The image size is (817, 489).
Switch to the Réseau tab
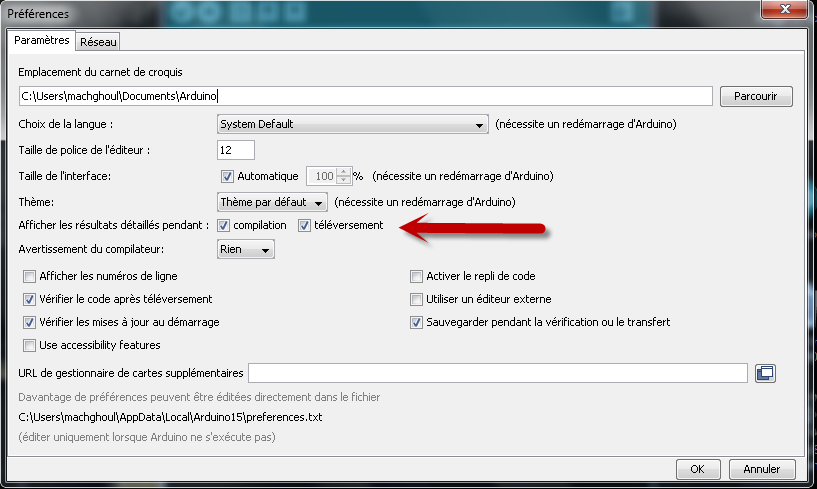[x=98, y=42]
